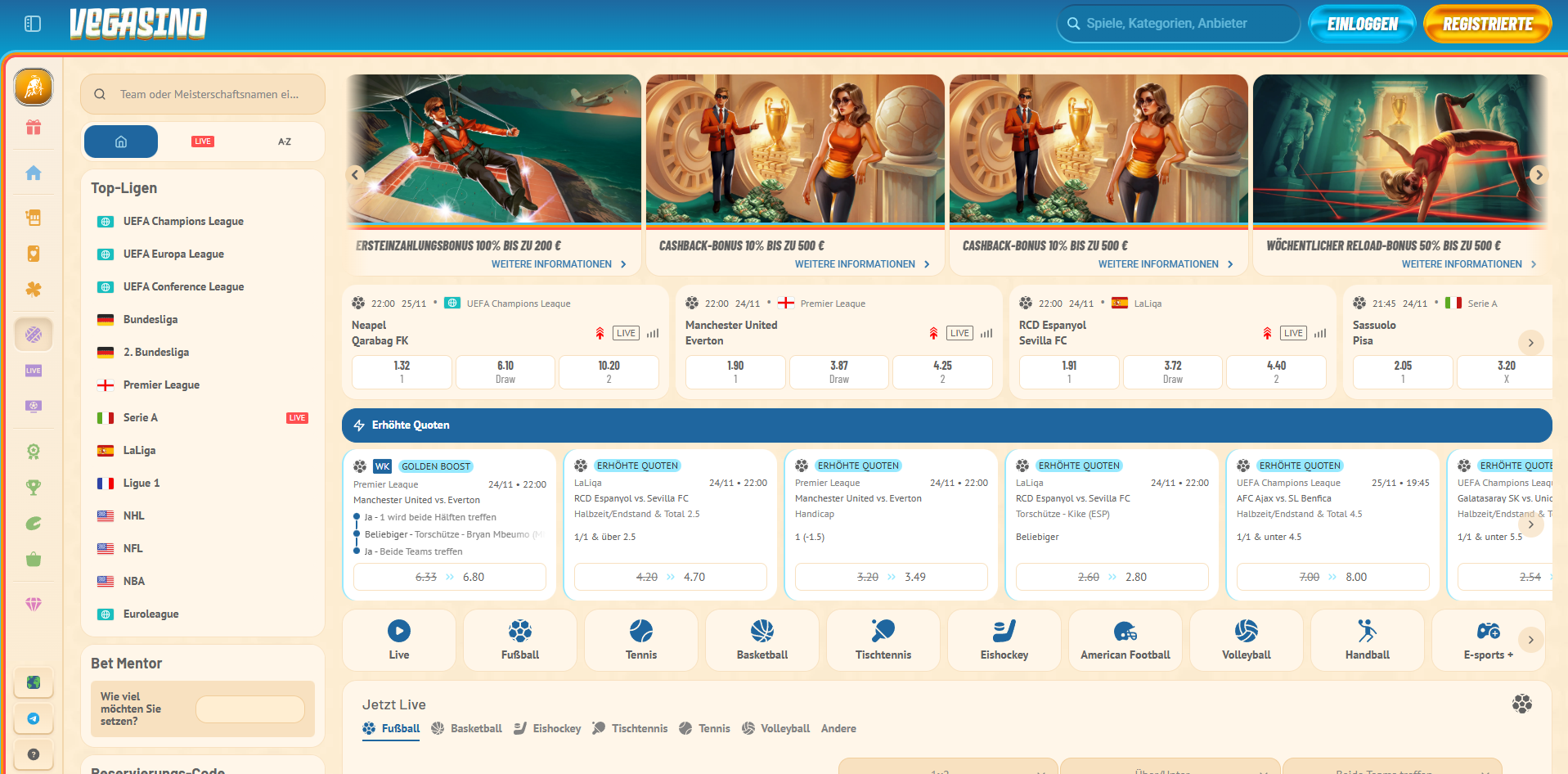Switch to the A-Z sports tab
Screen dimensions: 1568x774
pyautogui.click(x=285, y=141)
